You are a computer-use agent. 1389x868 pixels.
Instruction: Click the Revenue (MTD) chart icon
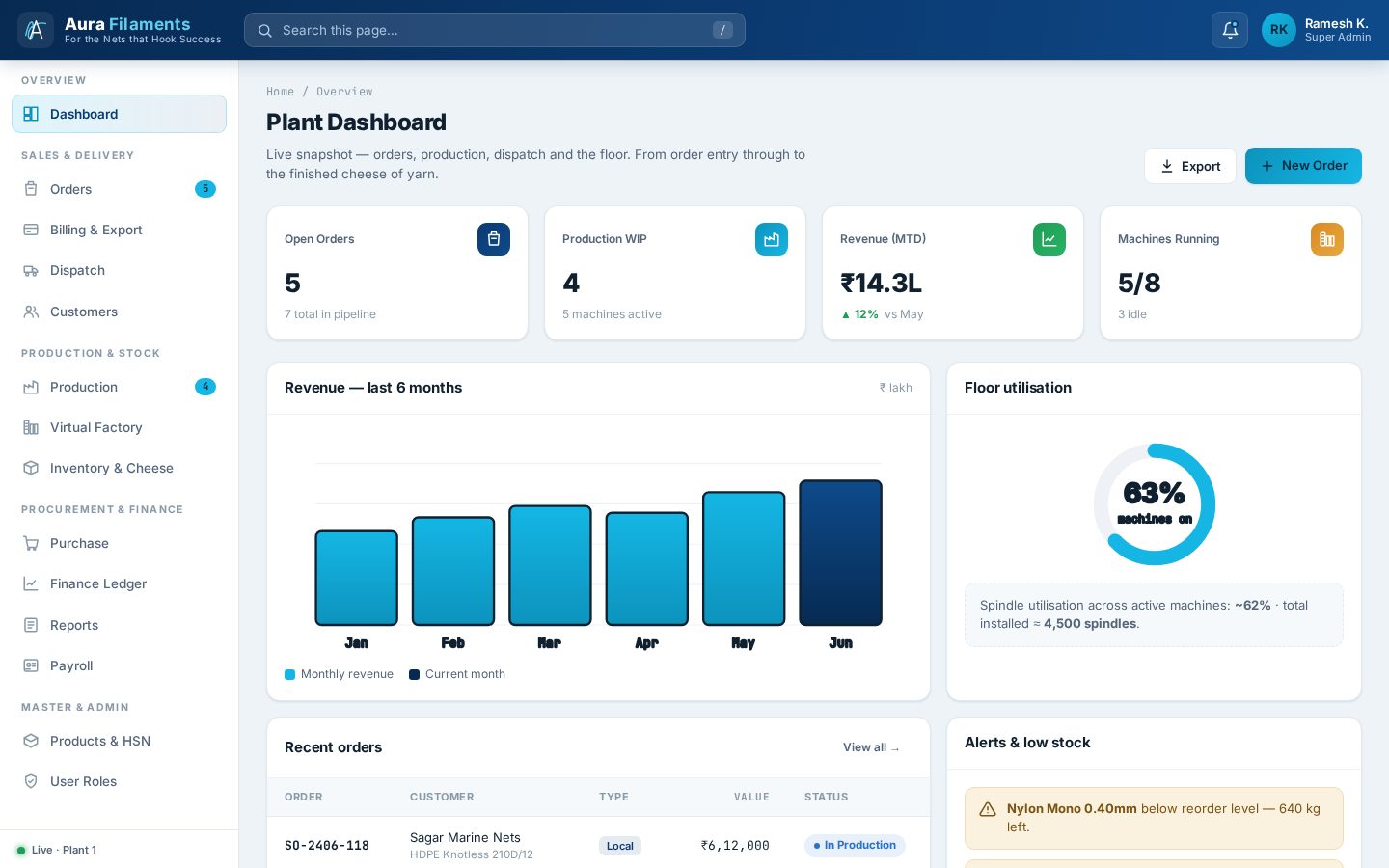pyautogui.click(x=1049, y=239)
